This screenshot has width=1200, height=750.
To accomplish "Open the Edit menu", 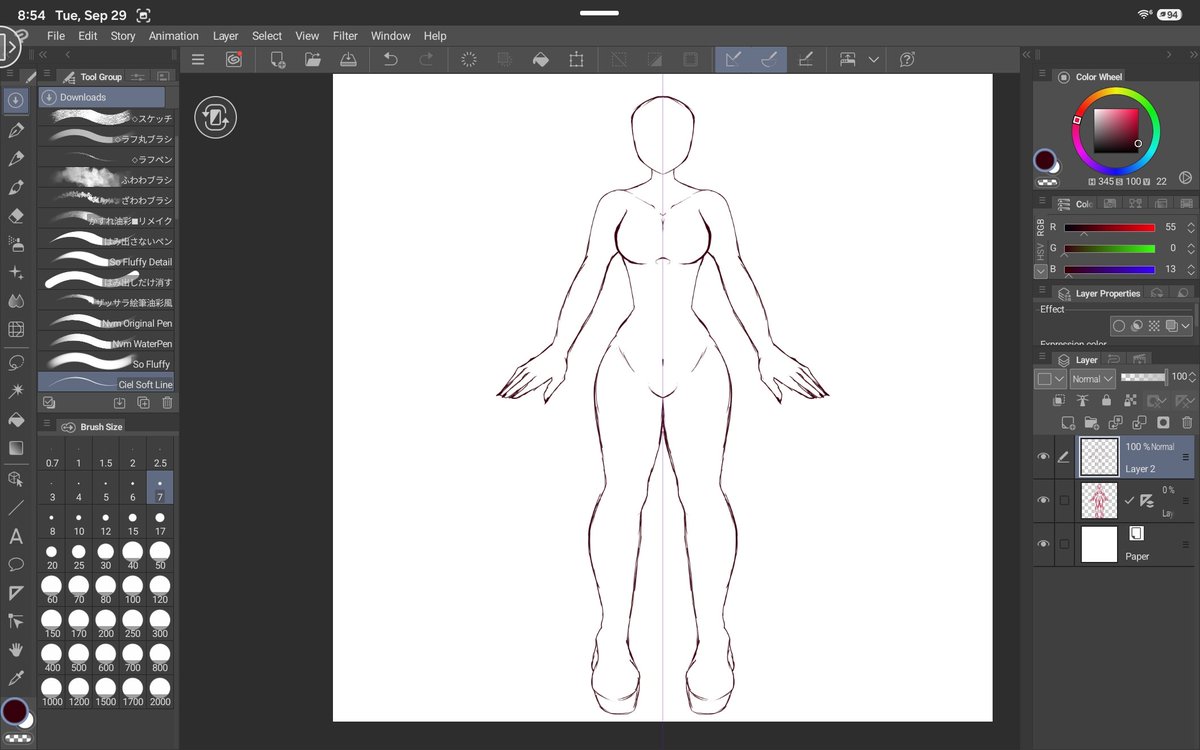I will [88, 36].
